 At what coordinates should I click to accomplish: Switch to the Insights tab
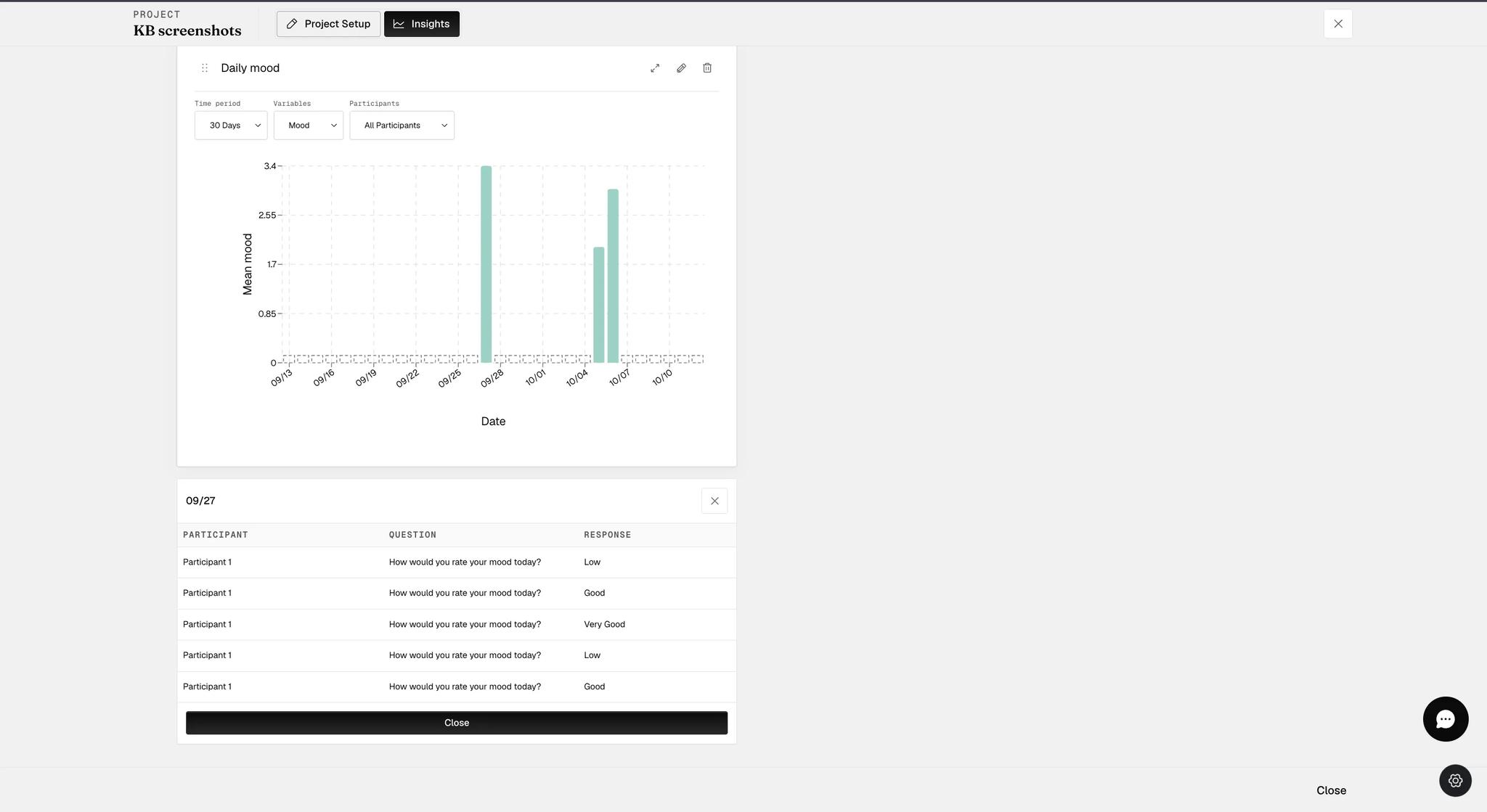tap(422, 24)
